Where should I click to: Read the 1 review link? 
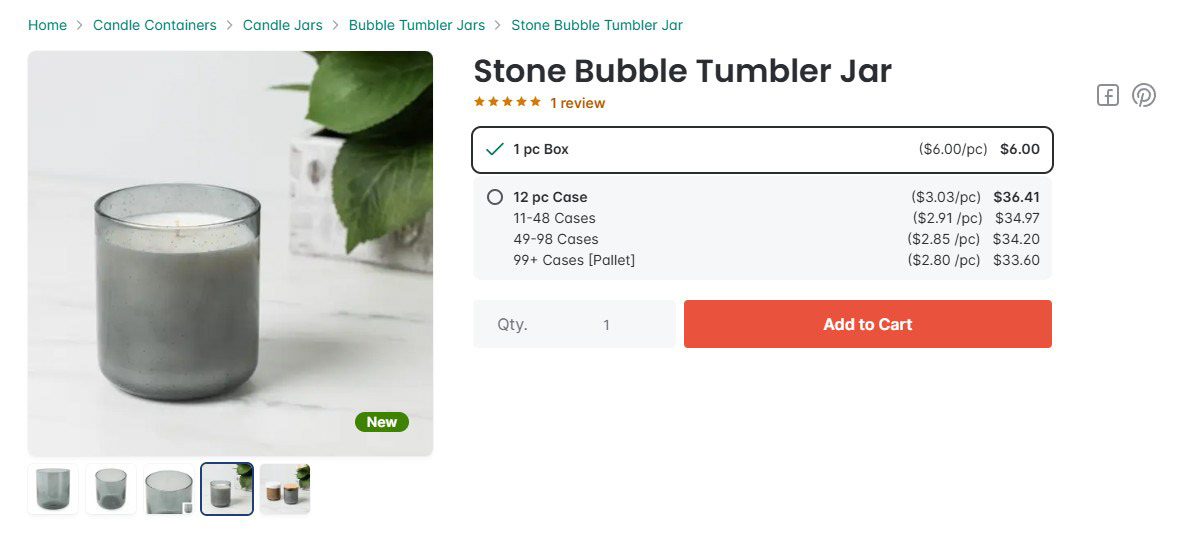tap(577, 103)
